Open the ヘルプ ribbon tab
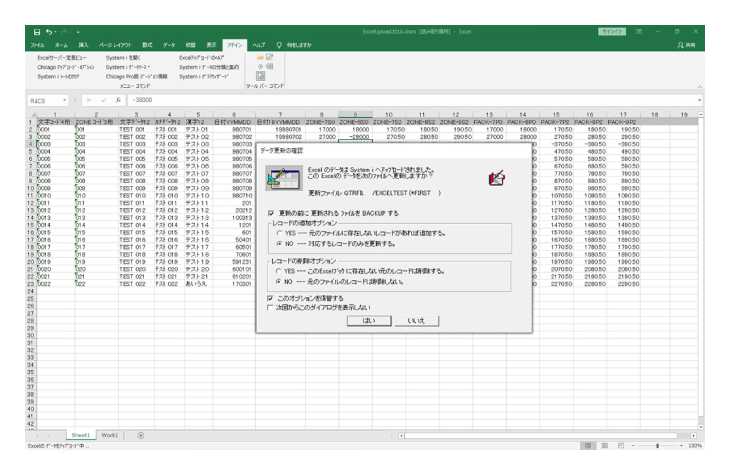The image size is (730, 470). tap(259, 45)
